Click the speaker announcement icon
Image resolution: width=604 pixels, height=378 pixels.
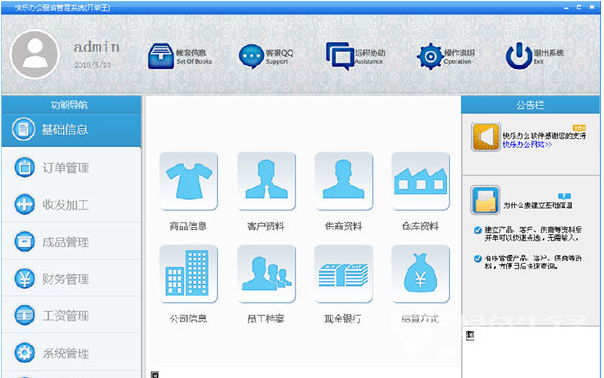[x=485, y=137]
